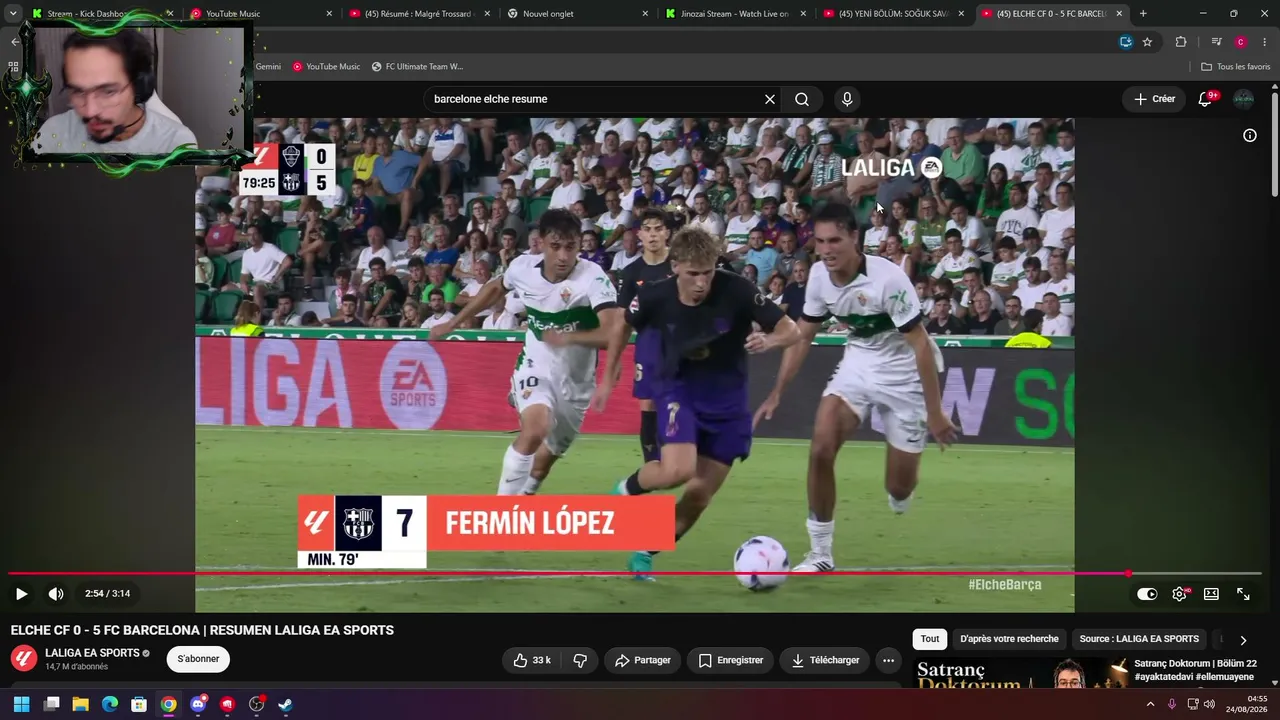This screenshot has width=1280, height=720.
Task: Open the more actions ellipsis menu
Action: pos(888,660)
